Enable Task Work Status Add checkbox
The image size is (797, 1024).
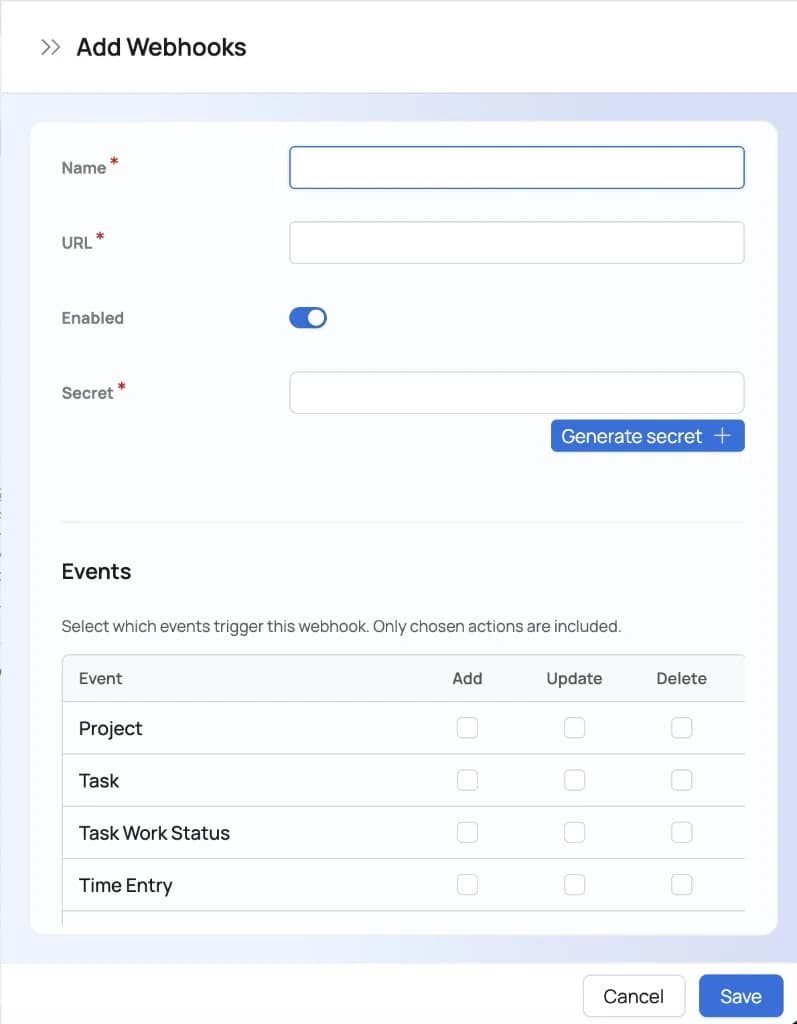click(467, 832)
